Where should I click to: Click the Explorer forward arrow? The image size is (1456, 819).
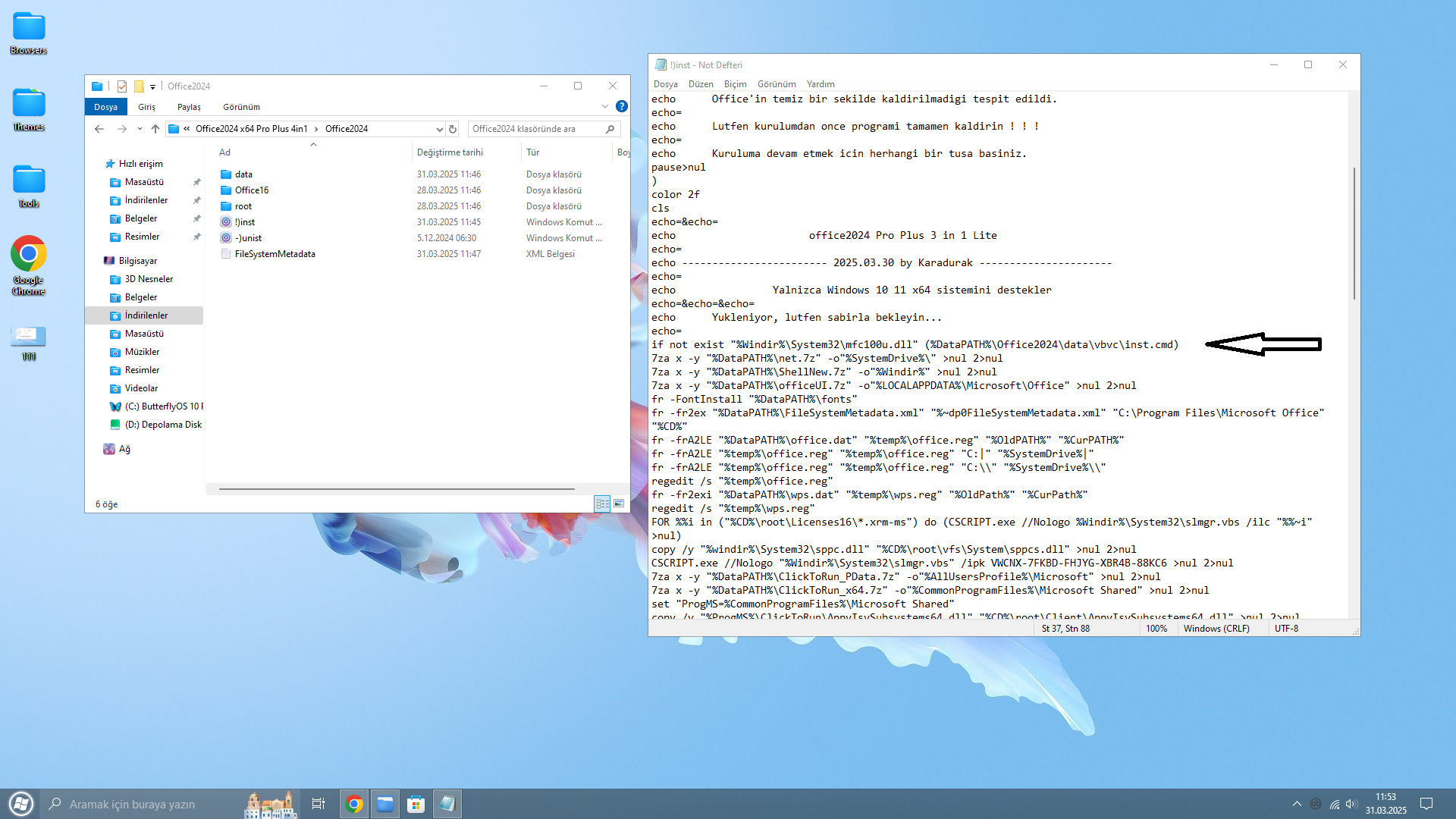pos(121,129)
